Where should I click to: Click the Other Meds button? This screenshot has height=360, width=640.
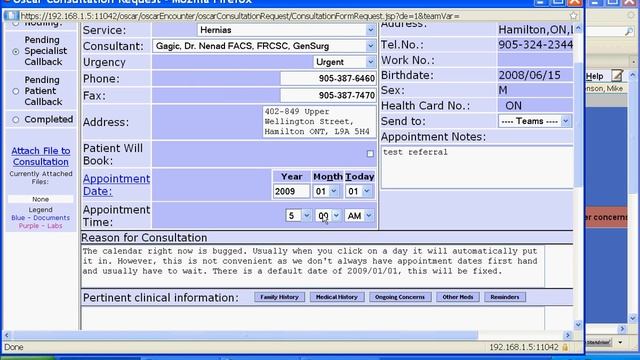tap(458, 297)
